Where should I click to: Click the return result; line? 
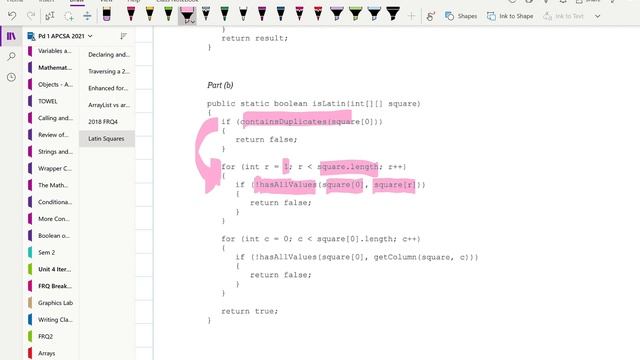point(254,38)
